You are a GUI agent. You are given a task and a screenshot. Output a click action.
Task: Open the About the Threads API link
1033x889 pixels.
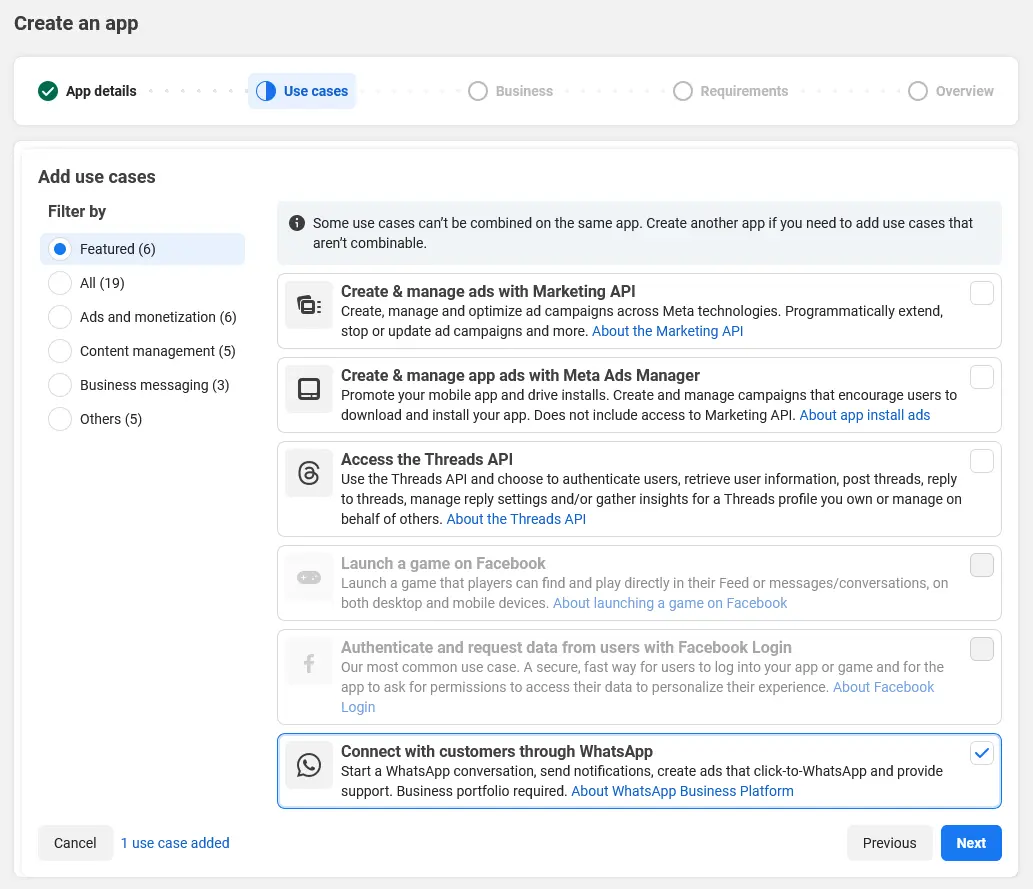pos(516,519)
